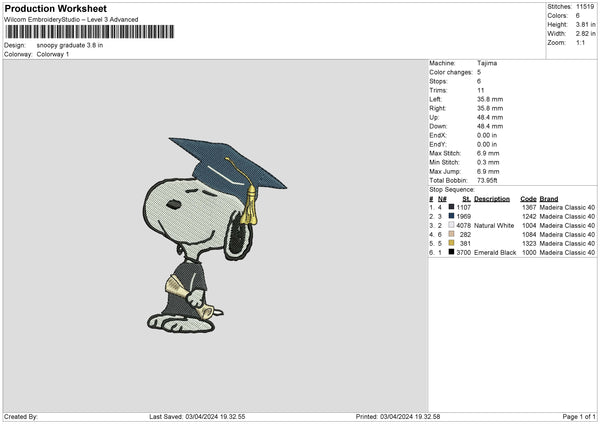Click the 'Created By:' footer label
Screen dimensions: 600x424
click(21, 417)
